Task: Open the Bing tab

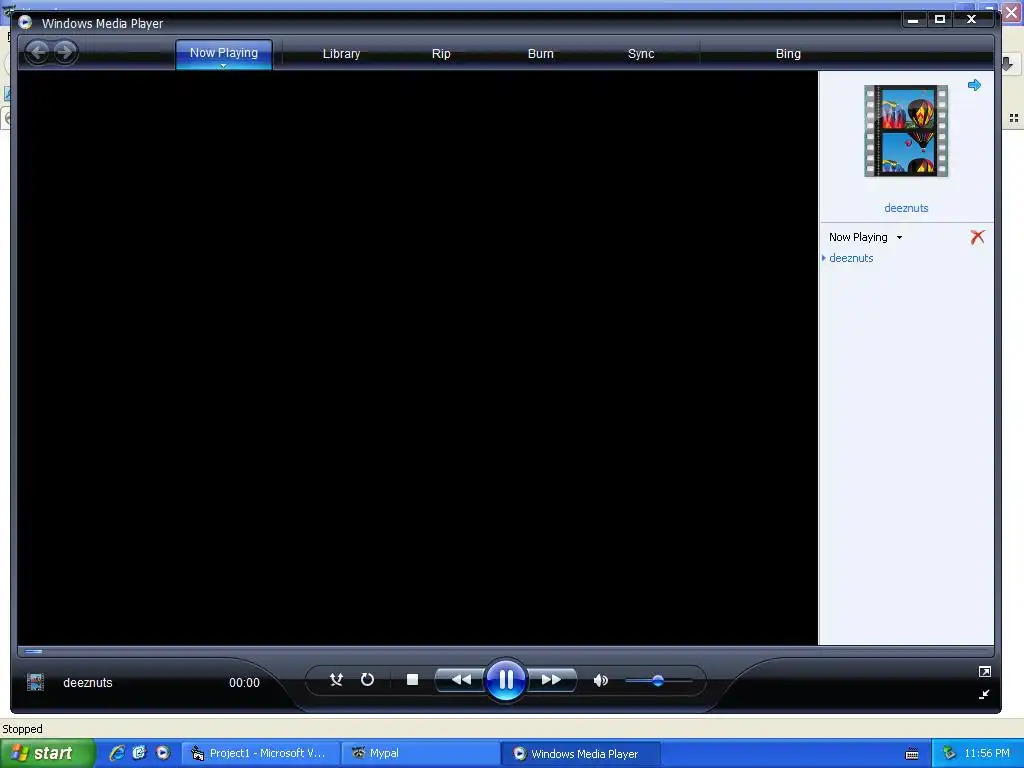Action: click(x=788, y=54)
